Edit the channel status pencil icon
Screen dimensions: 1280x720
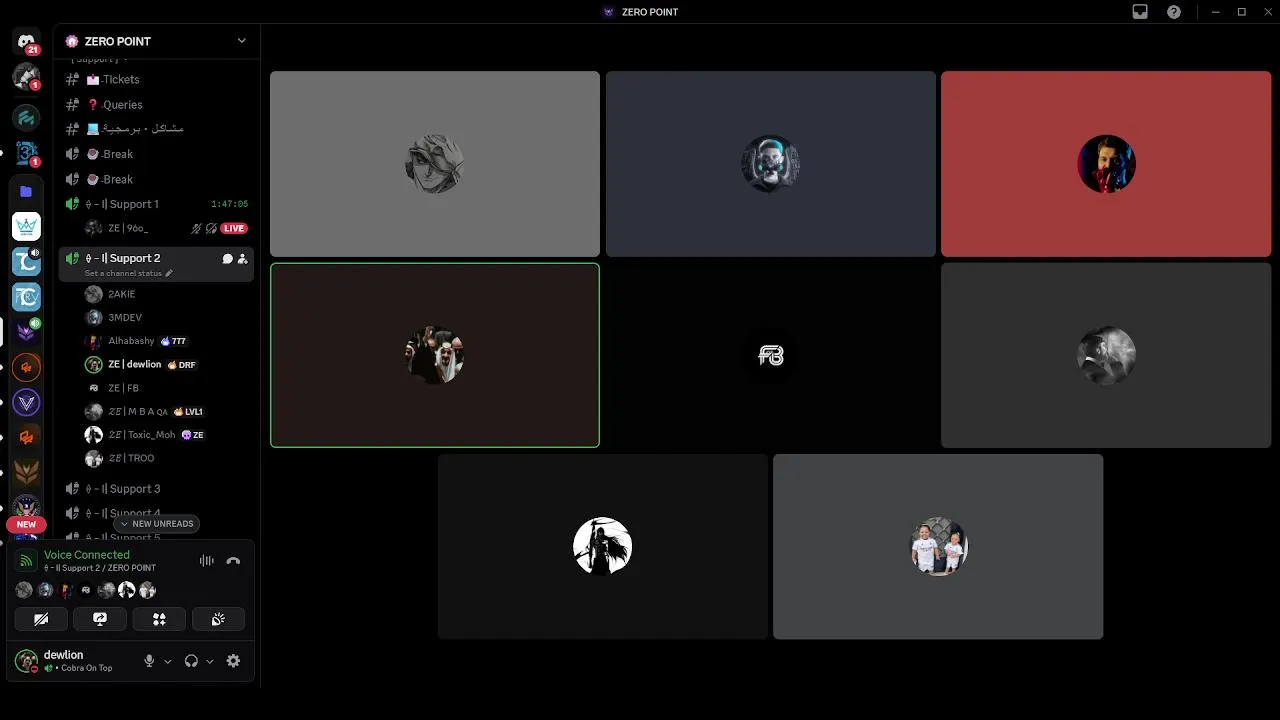(169, 273)
